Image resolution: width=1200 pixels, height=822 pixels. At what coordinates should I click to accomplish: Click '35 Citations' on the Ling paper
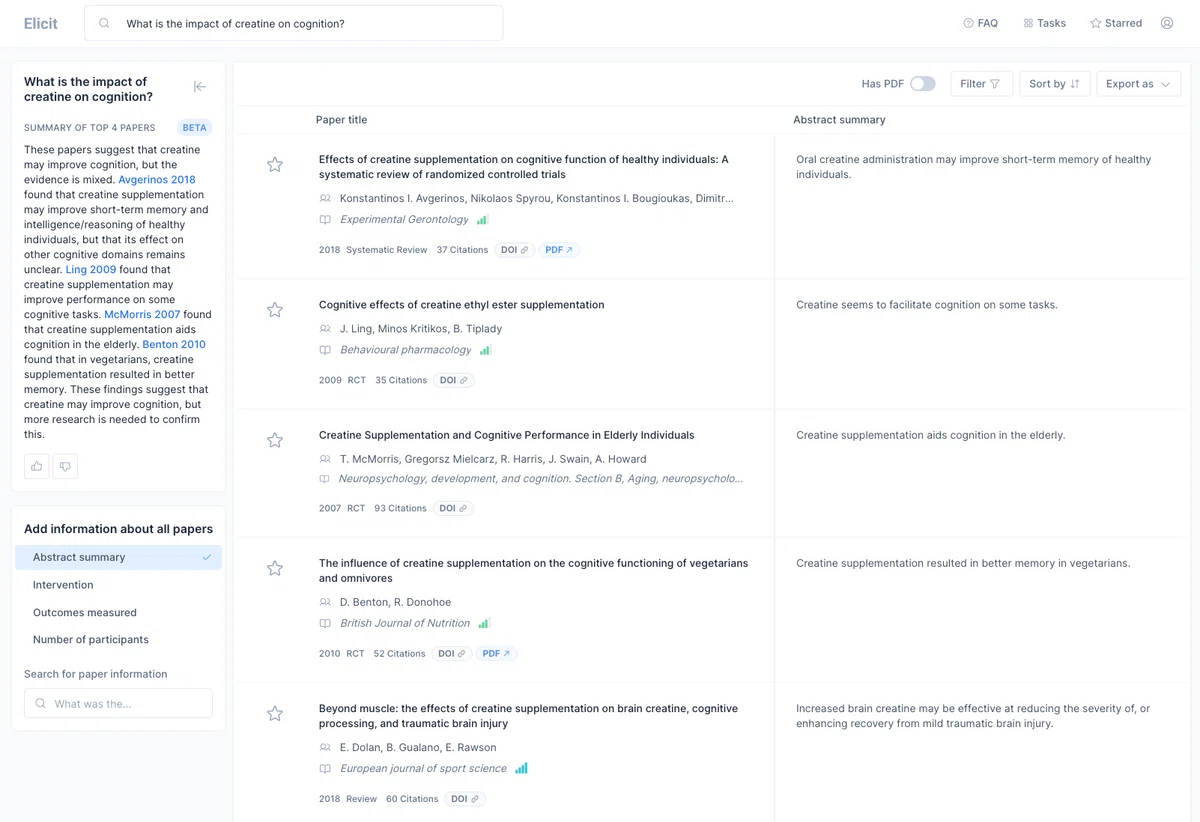pos(401,380)
